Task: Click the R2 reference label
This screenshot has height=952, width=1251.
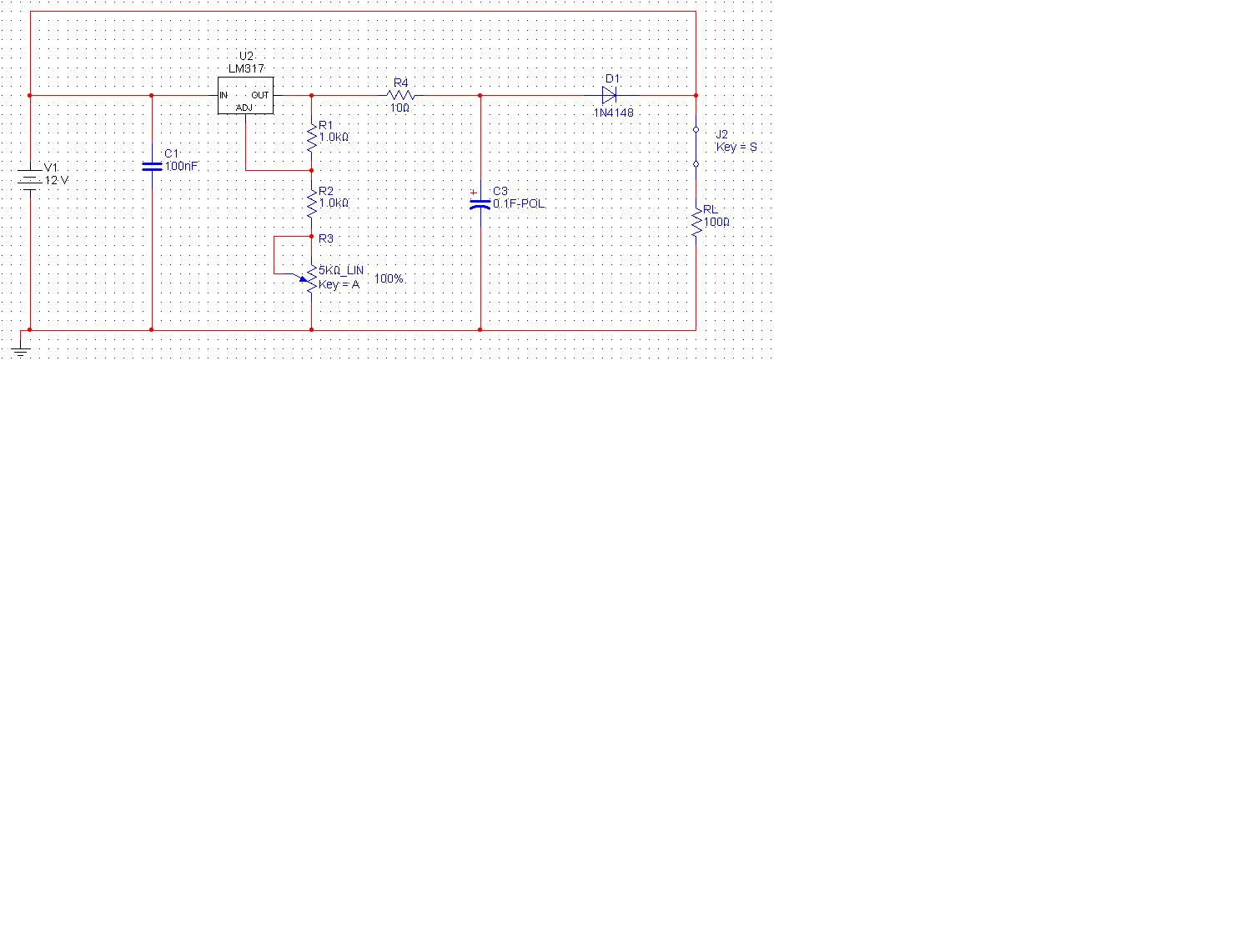Action: coord(326,192)
